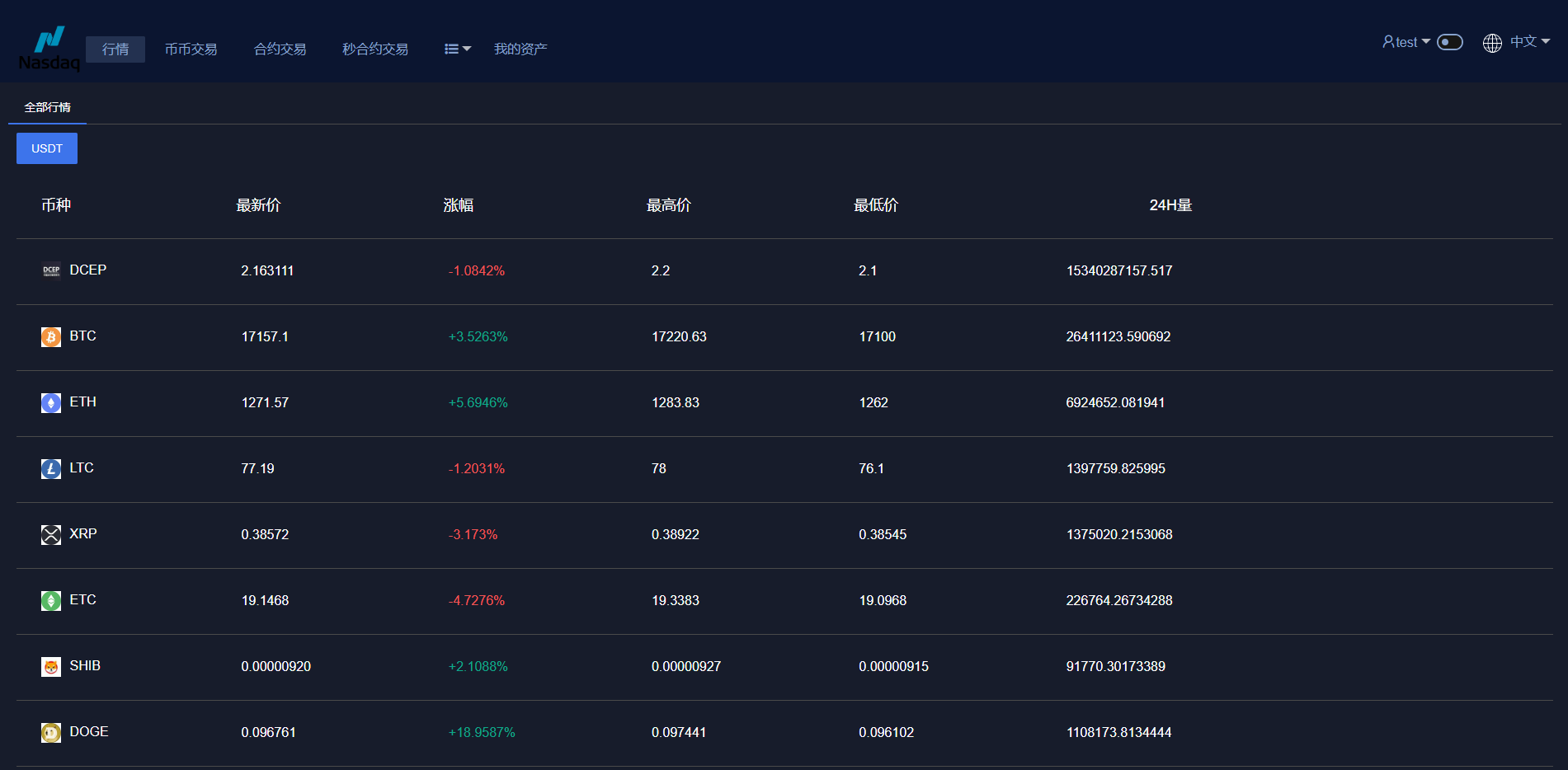Select the 全部行情 tab
Screen dimensions: 1568x770
[47, 107]
